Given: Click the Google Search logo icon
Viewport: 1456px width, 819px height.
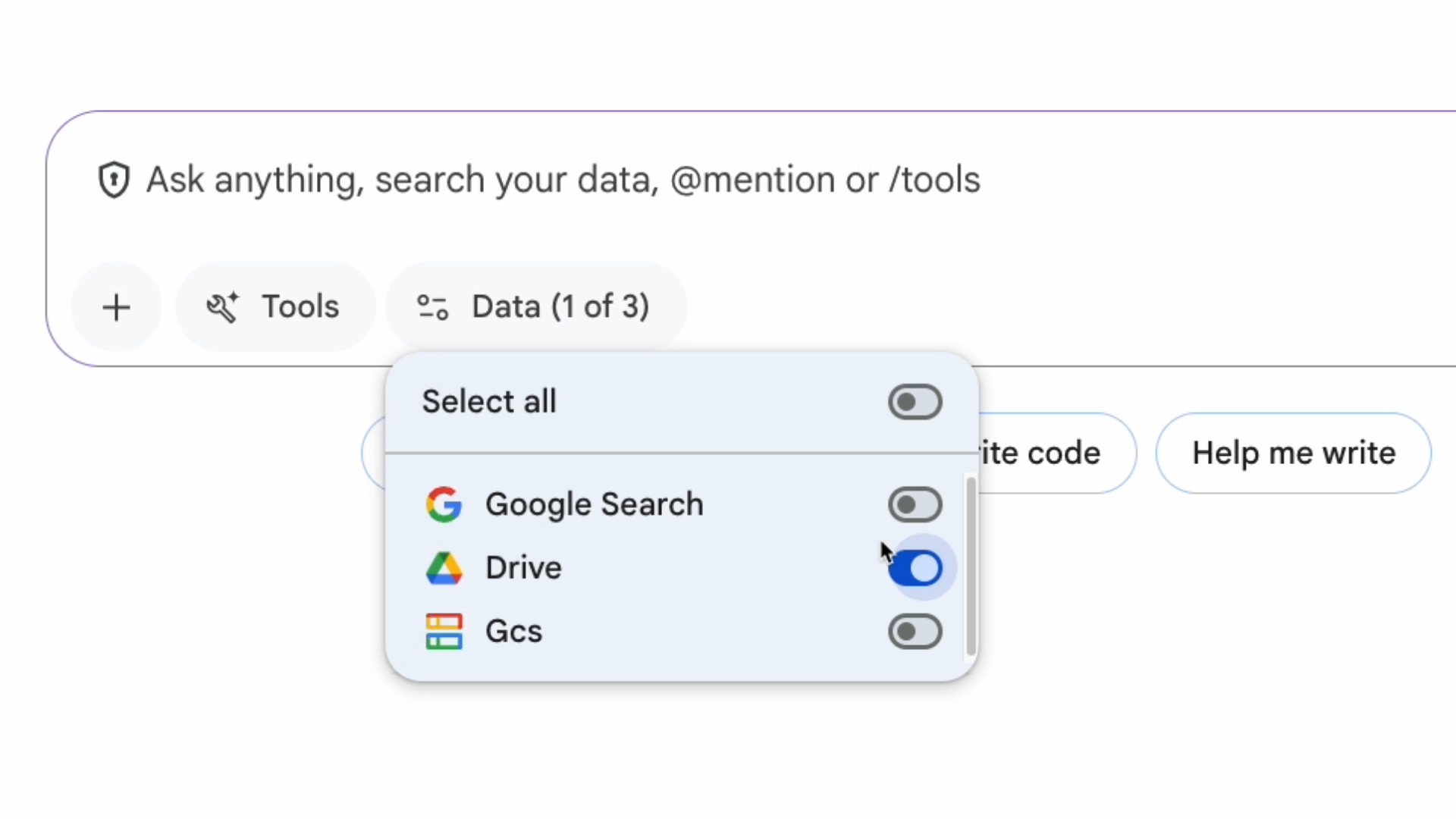Looking at the screenshot, I should pos(444,504).
